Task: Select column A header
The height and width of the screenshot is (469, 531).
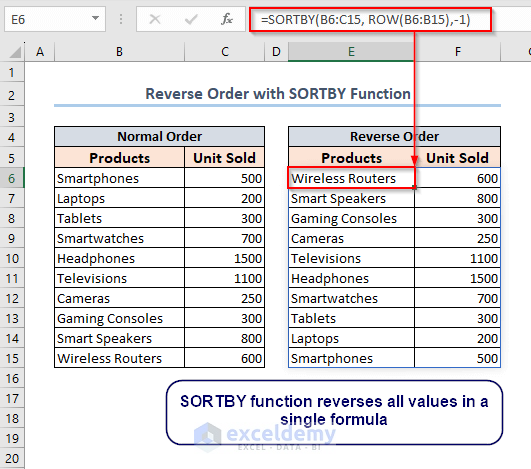Action: point(40,52)
